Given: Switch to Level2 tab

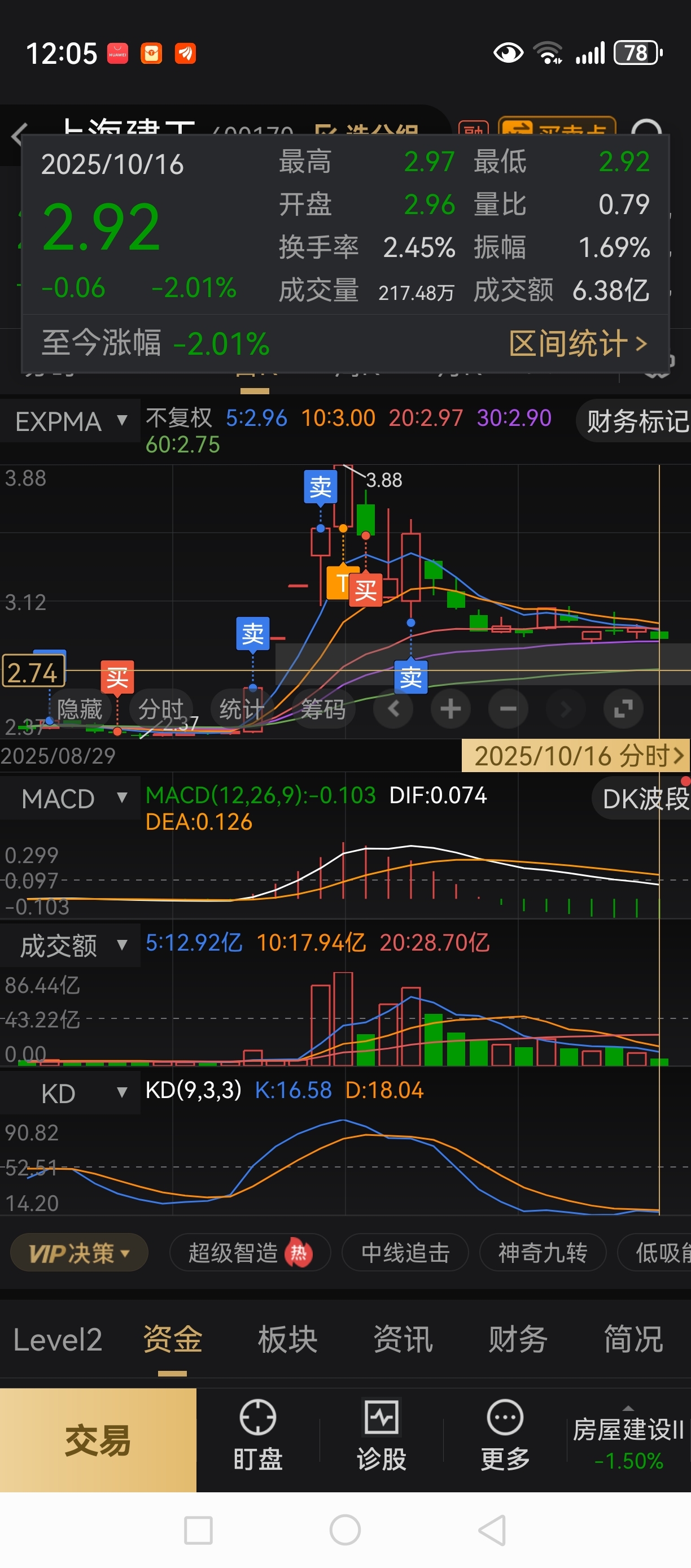Looking at the screenshot, I should point(58,1340).
